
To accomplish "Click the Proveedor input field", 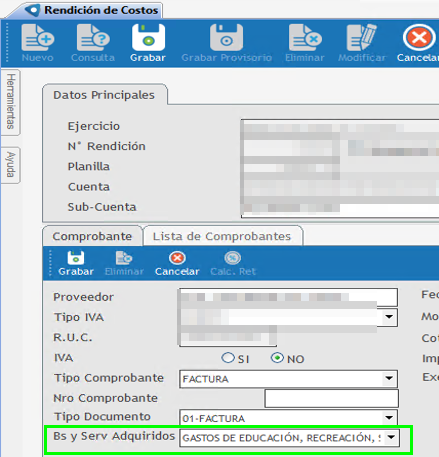I will [288, 297].
